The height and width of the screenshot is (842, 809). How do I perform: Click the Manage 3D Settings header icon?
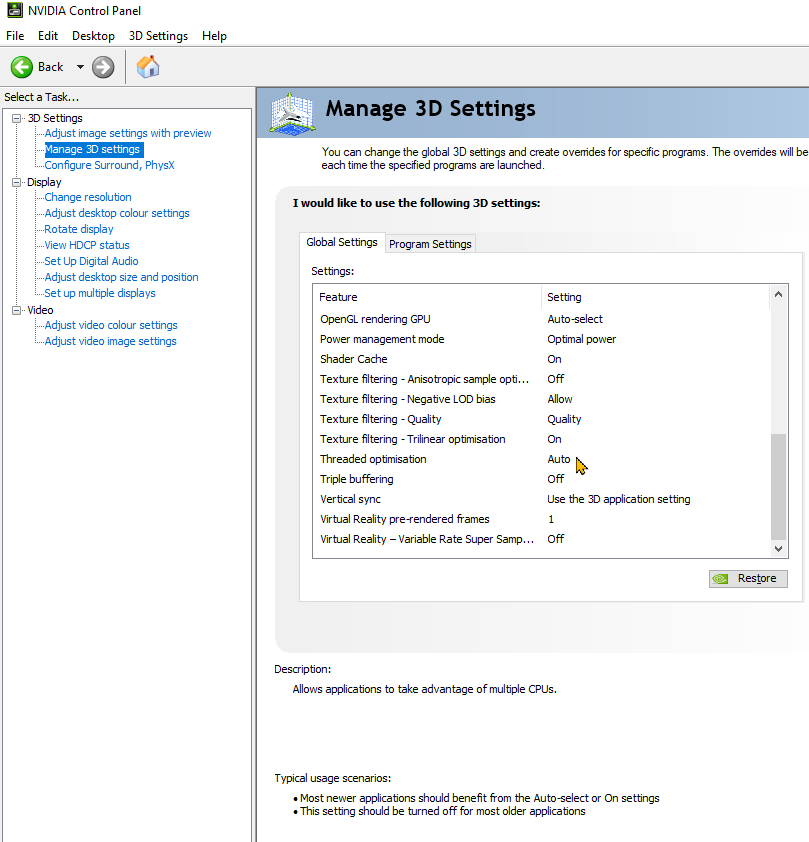[x=292, y=113]
